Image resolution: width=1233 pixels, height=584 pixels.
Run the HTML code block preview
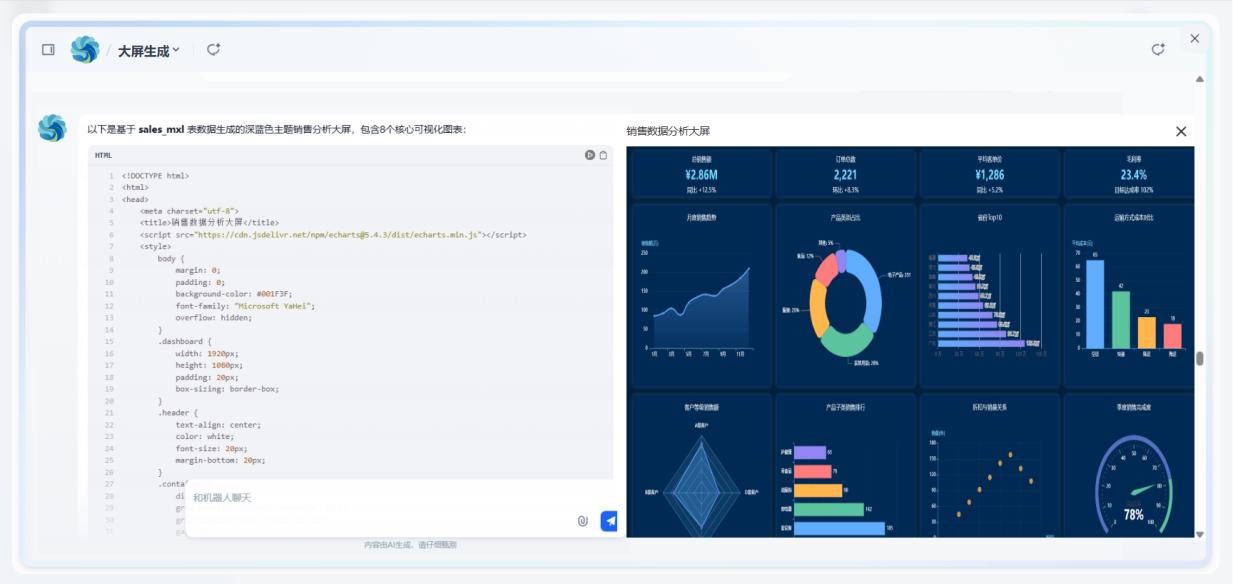point(590,155)
